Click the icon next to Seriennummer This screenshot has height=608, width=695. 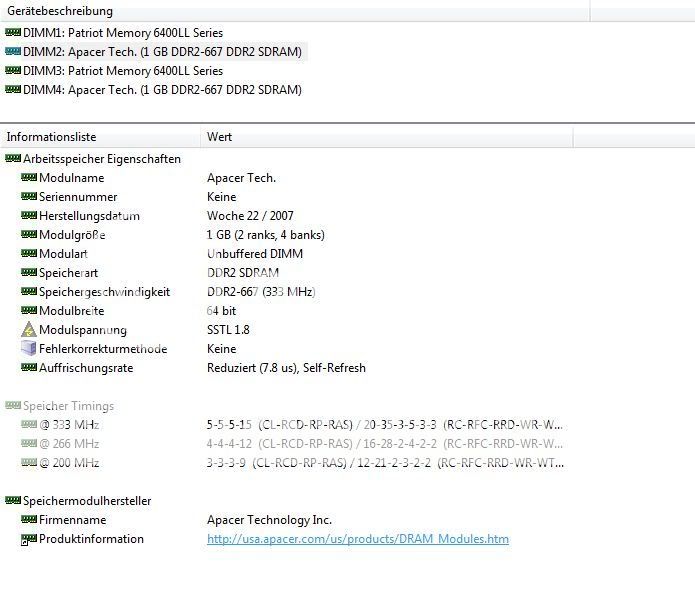[x=29, y=196]
